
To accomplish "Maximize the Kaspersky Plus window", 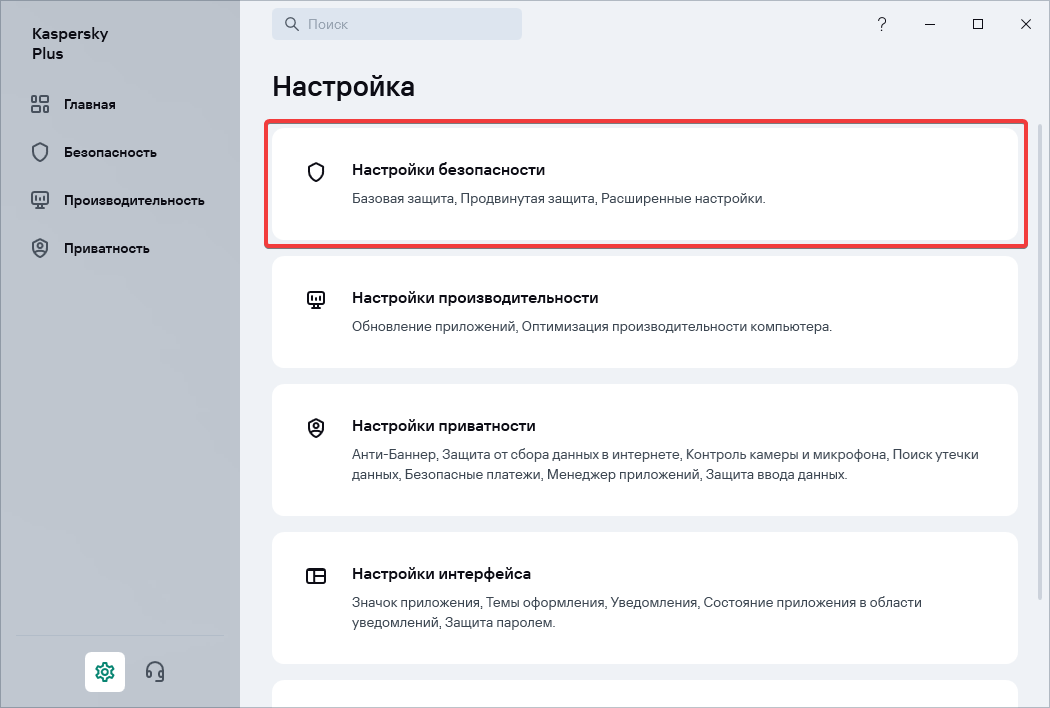I will (978, 24).
